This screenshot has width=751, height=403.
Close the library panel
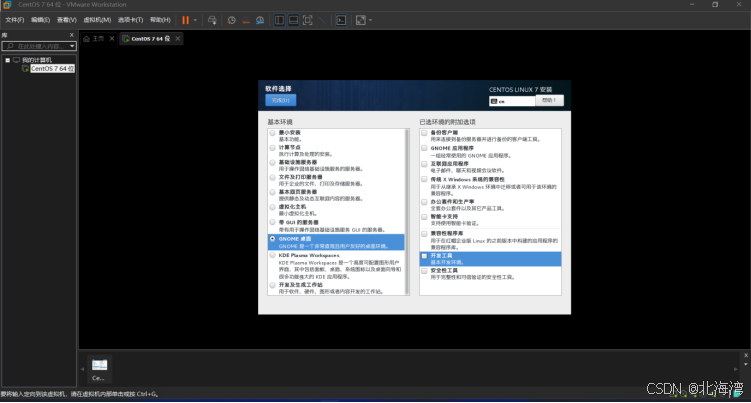click(72, 35)
